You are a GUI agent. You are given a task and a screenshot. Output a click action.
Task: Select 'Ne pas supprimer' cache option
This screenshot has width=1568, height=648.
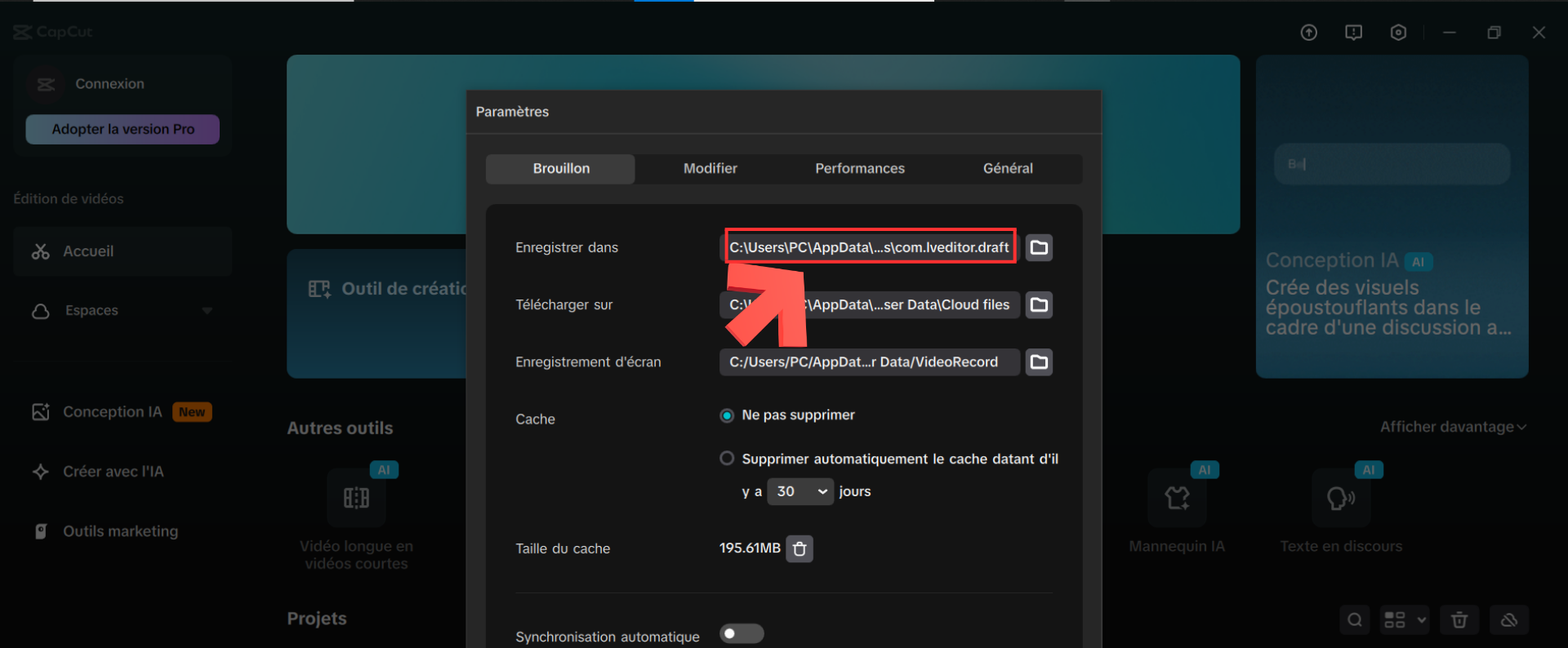click(727, 415)
